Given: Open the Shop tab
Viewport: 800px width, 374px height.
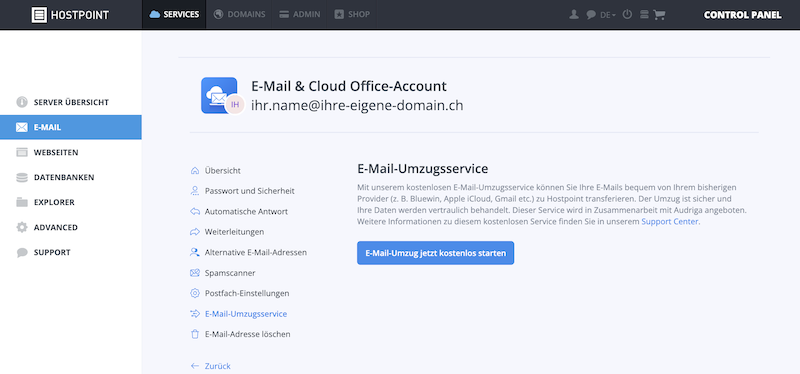Looking at the screenshot, I should pyautogui.click(x=352, y=14).
